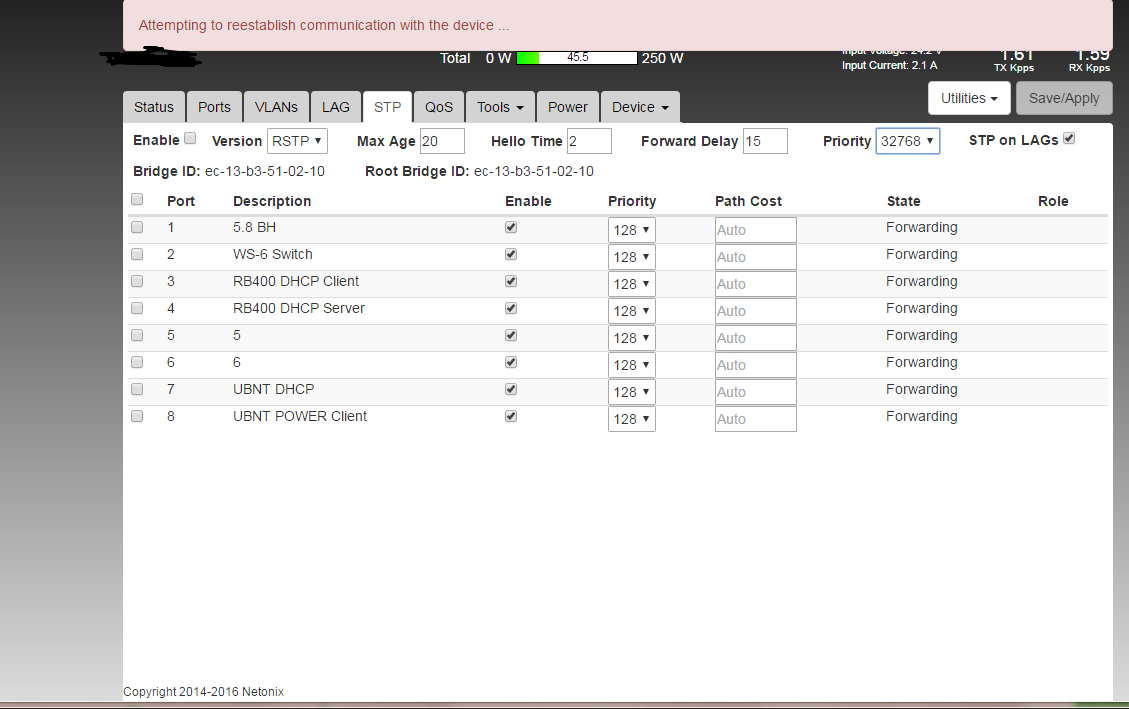Open the Status tab
The image size is (1129, 709).
click(154, 107)
